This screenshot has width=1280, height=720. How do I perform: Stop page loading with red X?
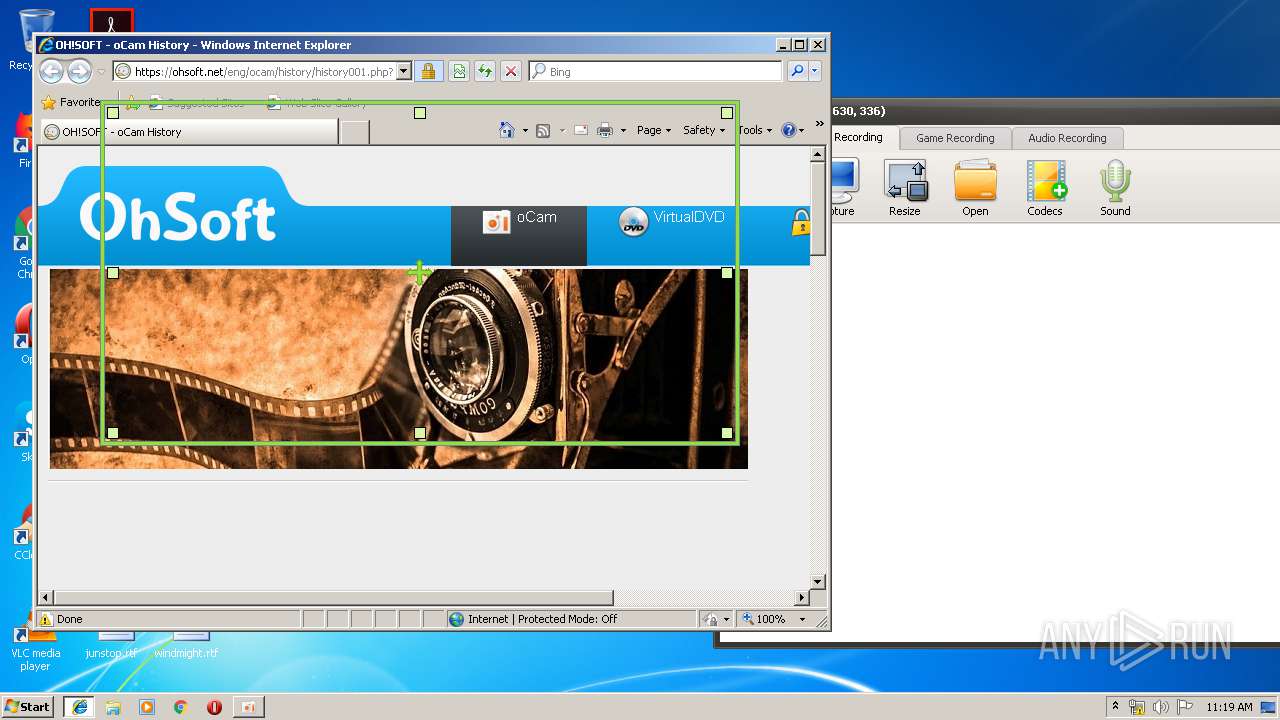click(x=511, y=71)
